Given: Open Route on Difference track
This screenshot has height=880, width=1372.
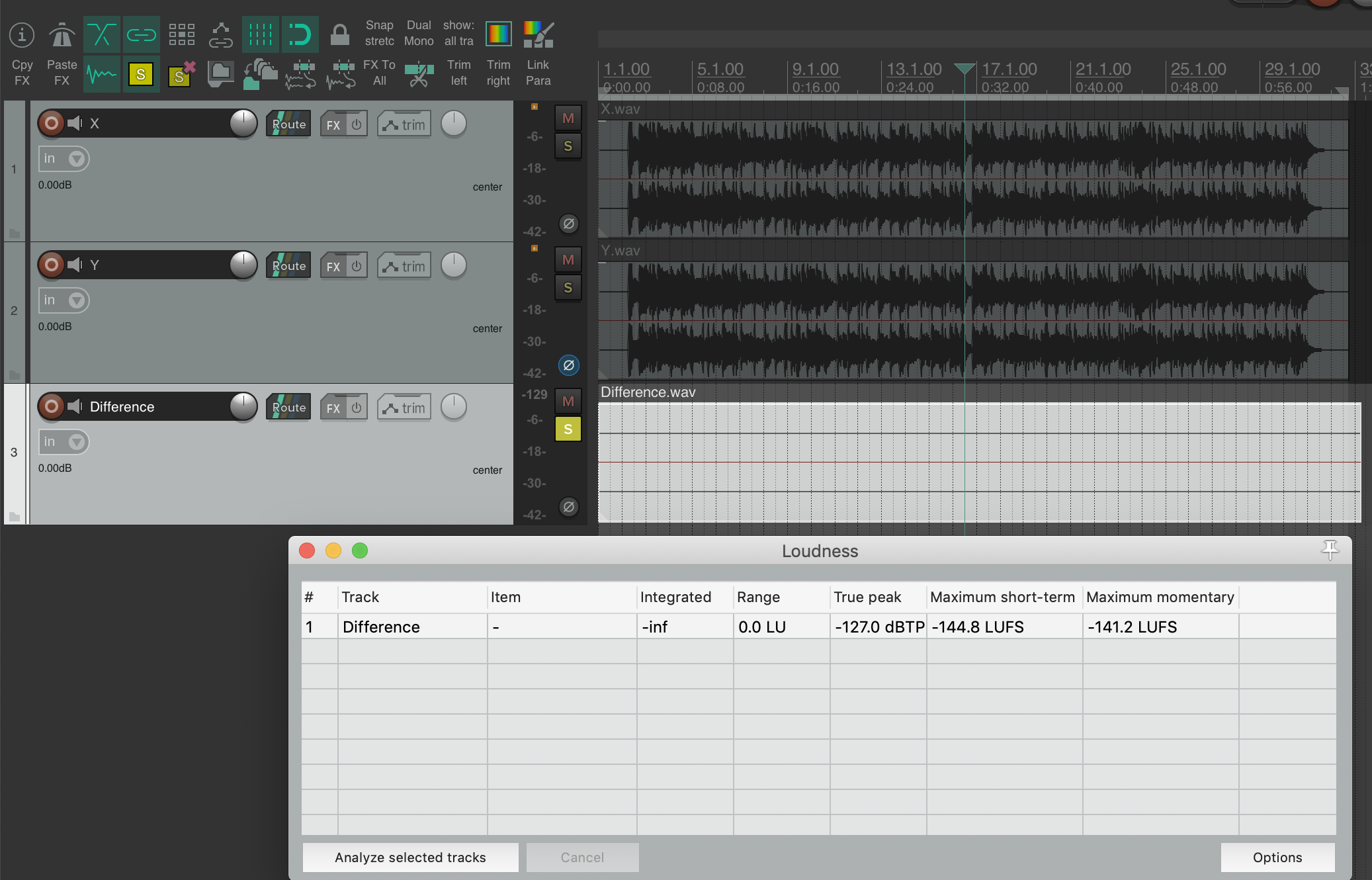Looking at the screenshot, I should tap(288, 408).
